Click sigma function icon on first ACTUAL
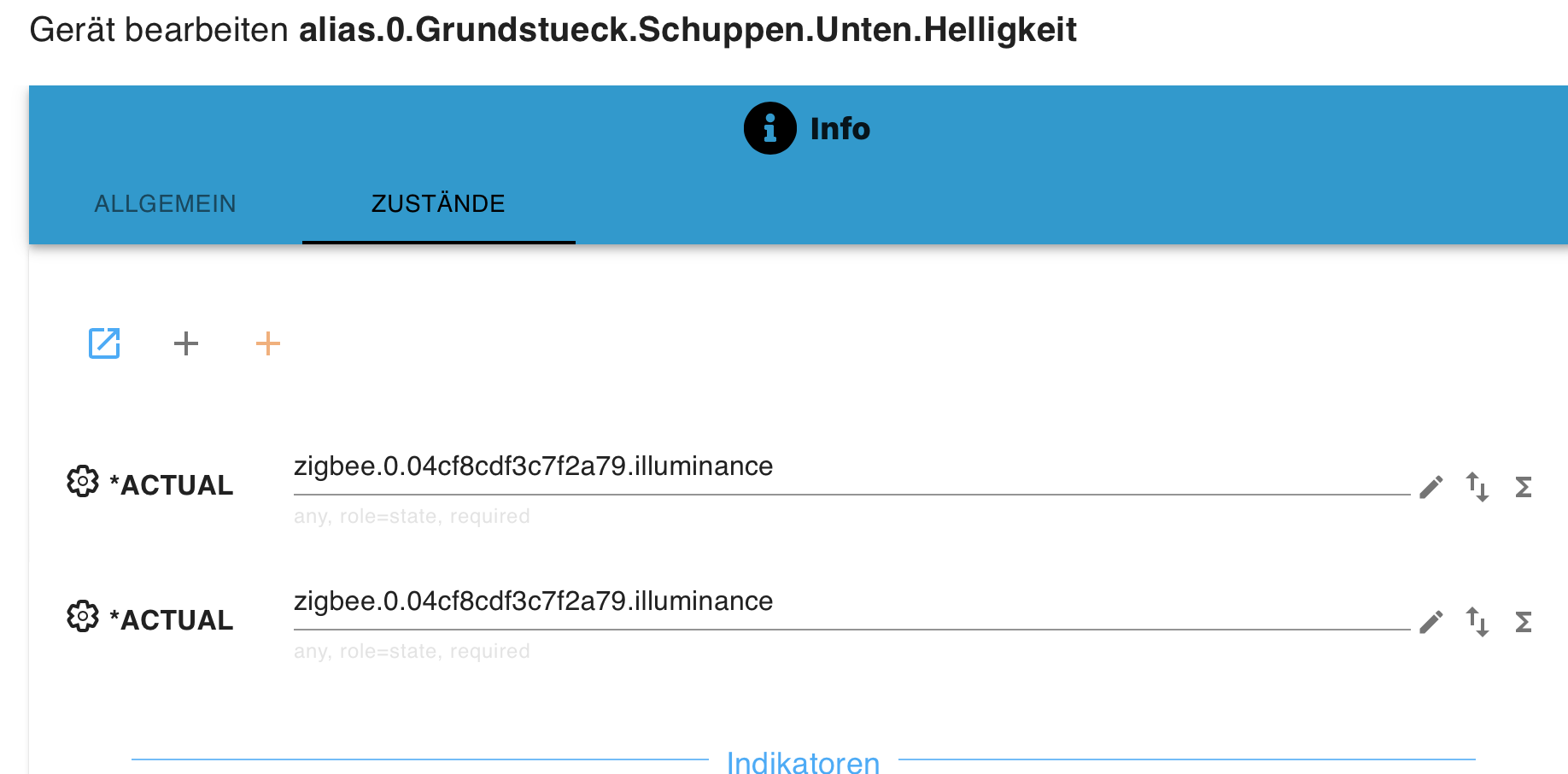 [x=1524, y=487]
